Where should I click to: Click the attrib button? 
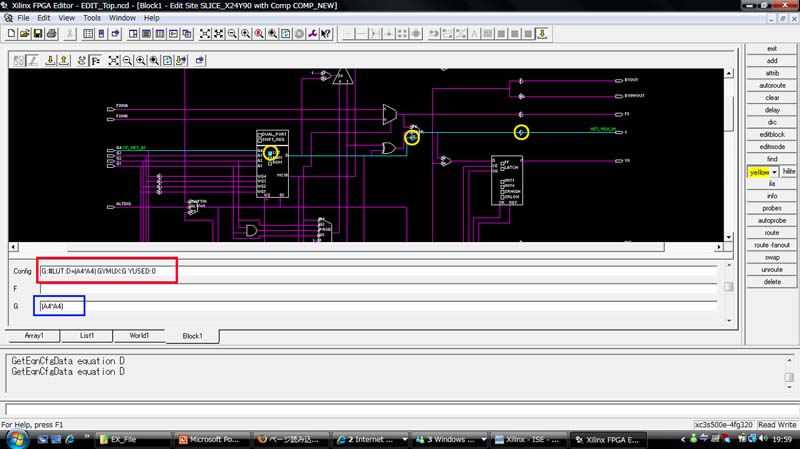click(771, 73)
